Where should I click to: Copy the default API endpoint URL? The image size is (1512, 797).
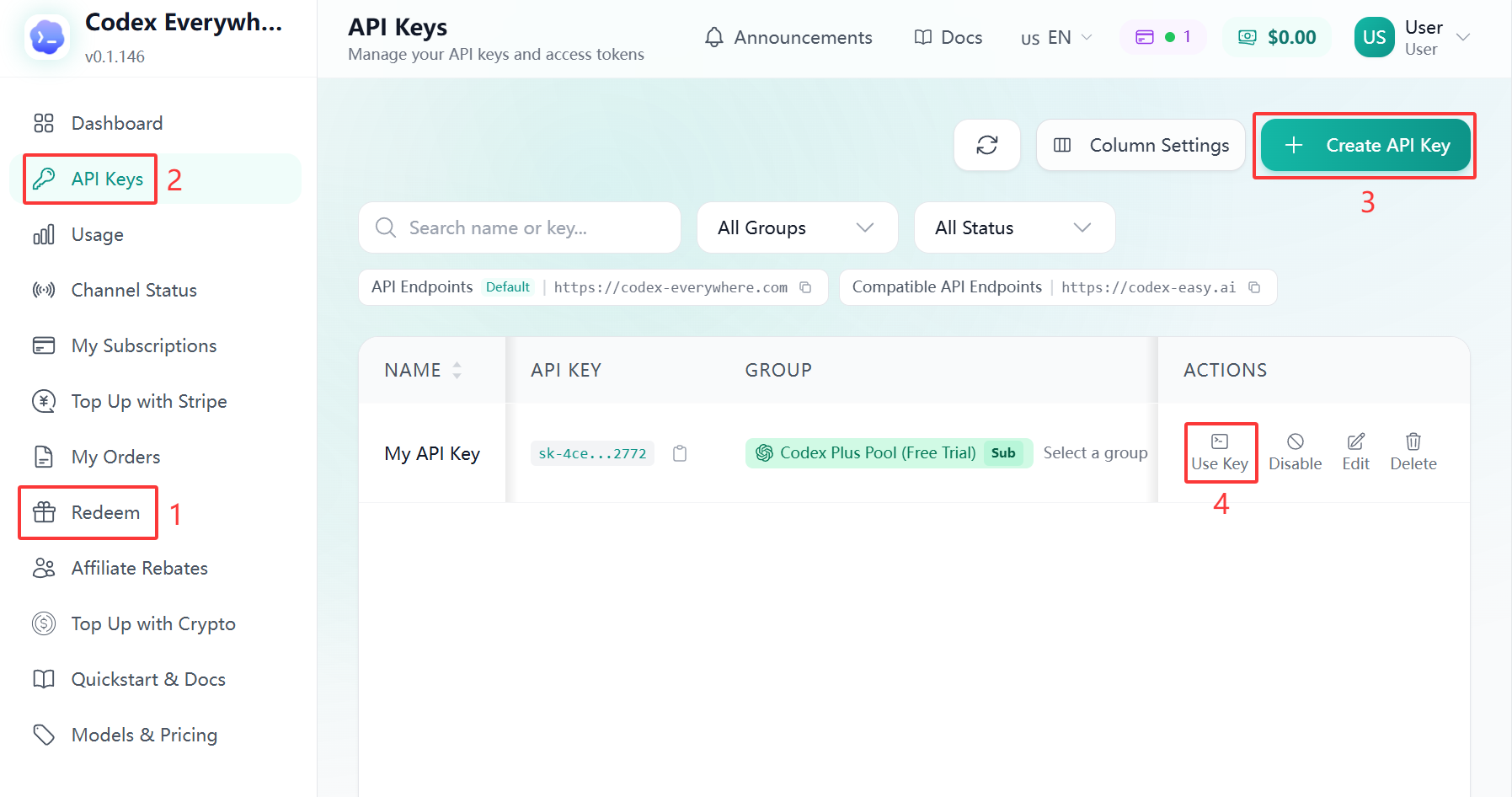click(x=805, y=287)
